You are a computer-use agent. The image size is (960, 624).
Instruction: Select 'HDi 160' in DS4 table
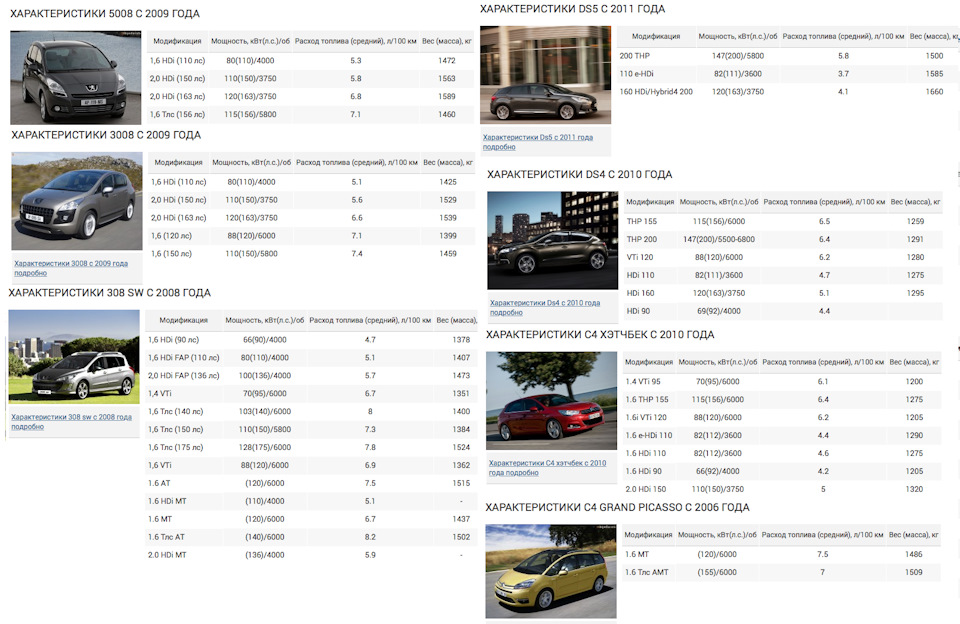[640, 293]
